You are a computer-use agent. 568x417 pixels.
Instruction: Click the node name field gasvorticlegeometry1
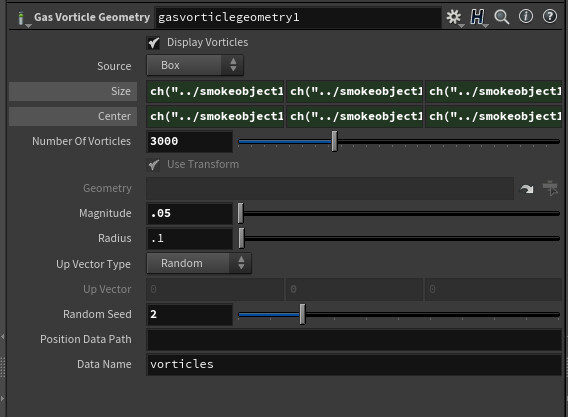[298, 17]
